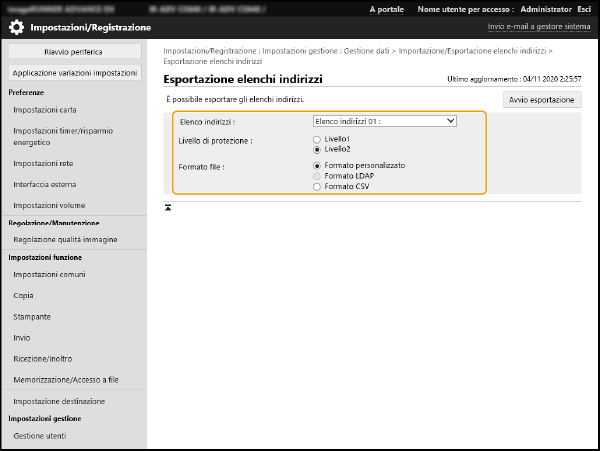
Task: Select Gestione utenti in sidebar
Action: click(39, 436)
